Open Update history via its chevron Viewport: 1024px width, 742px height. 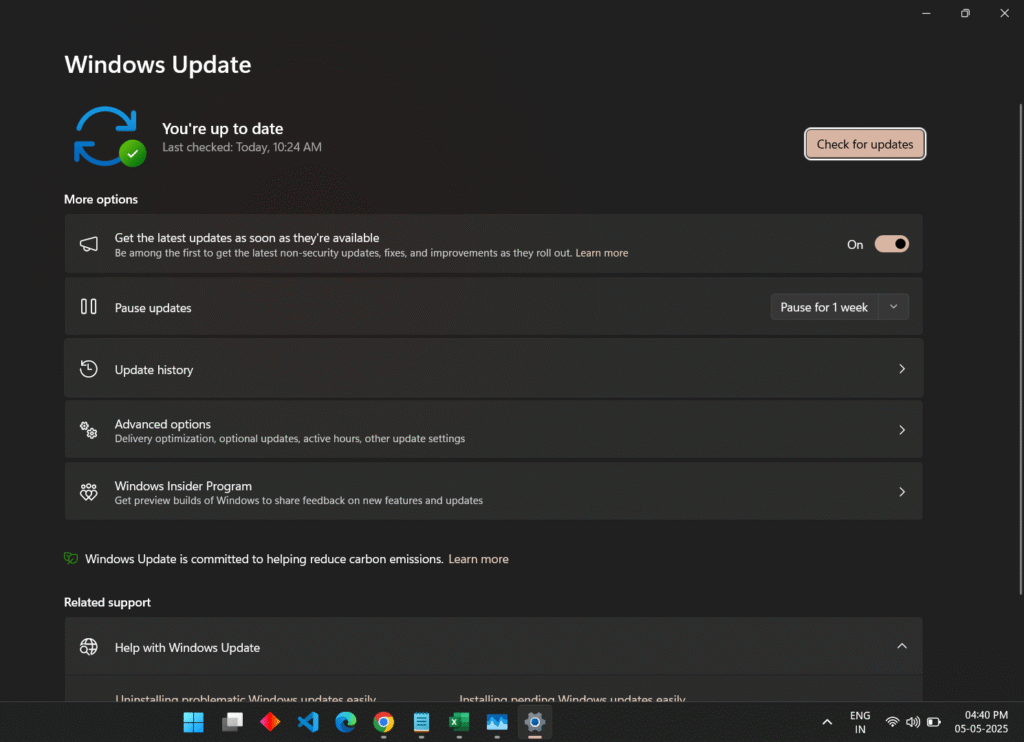pyautogui.click(x=902, y=369)
